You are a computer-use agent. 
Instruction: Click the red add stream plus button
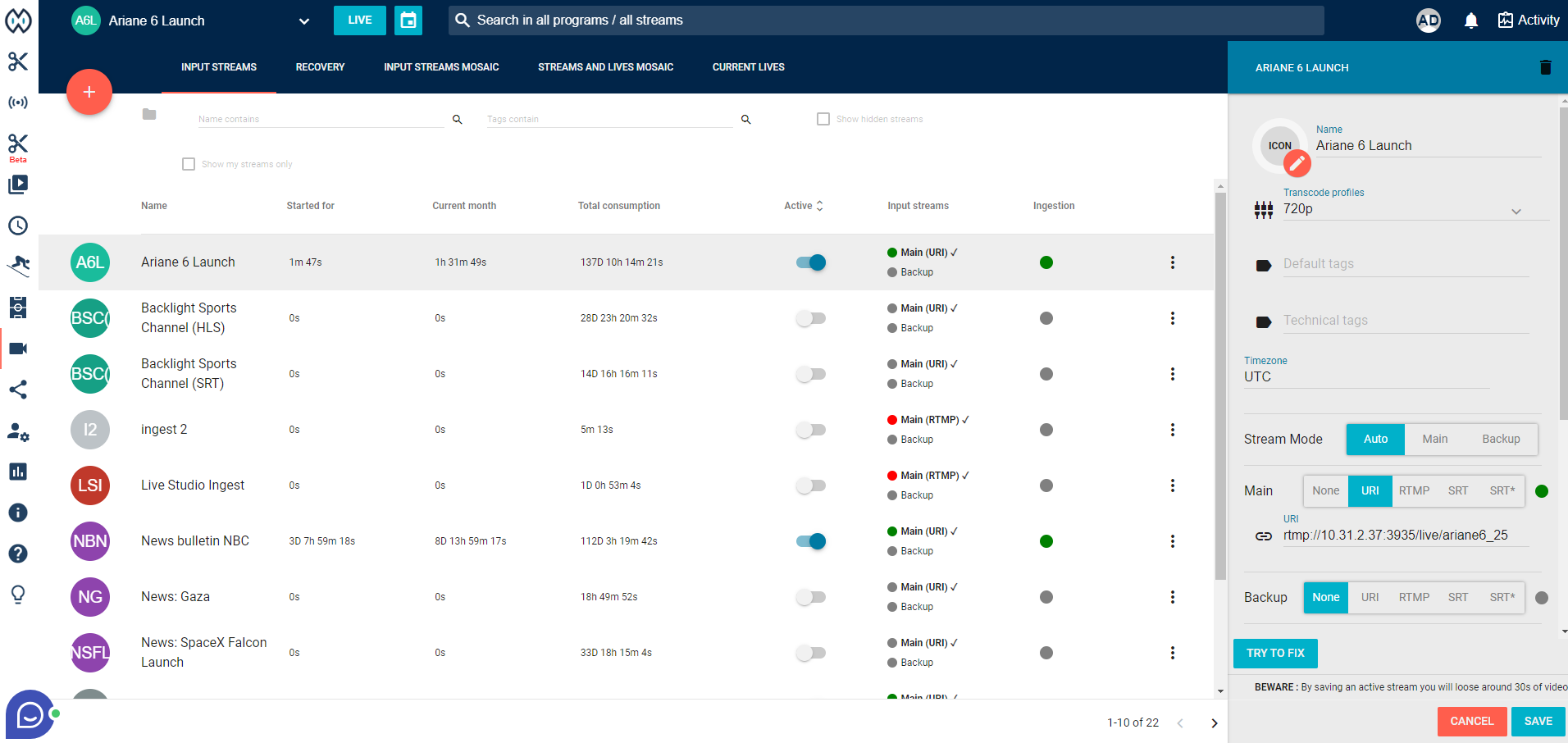click(x=89, y=92)
